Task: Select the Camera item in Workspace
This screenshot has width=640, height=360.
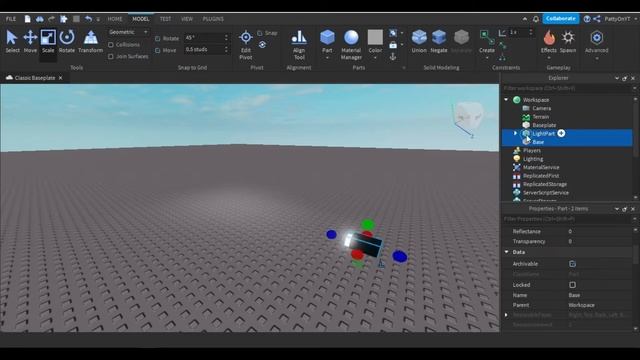Action: pyautogui.click(x=542, y=108)
